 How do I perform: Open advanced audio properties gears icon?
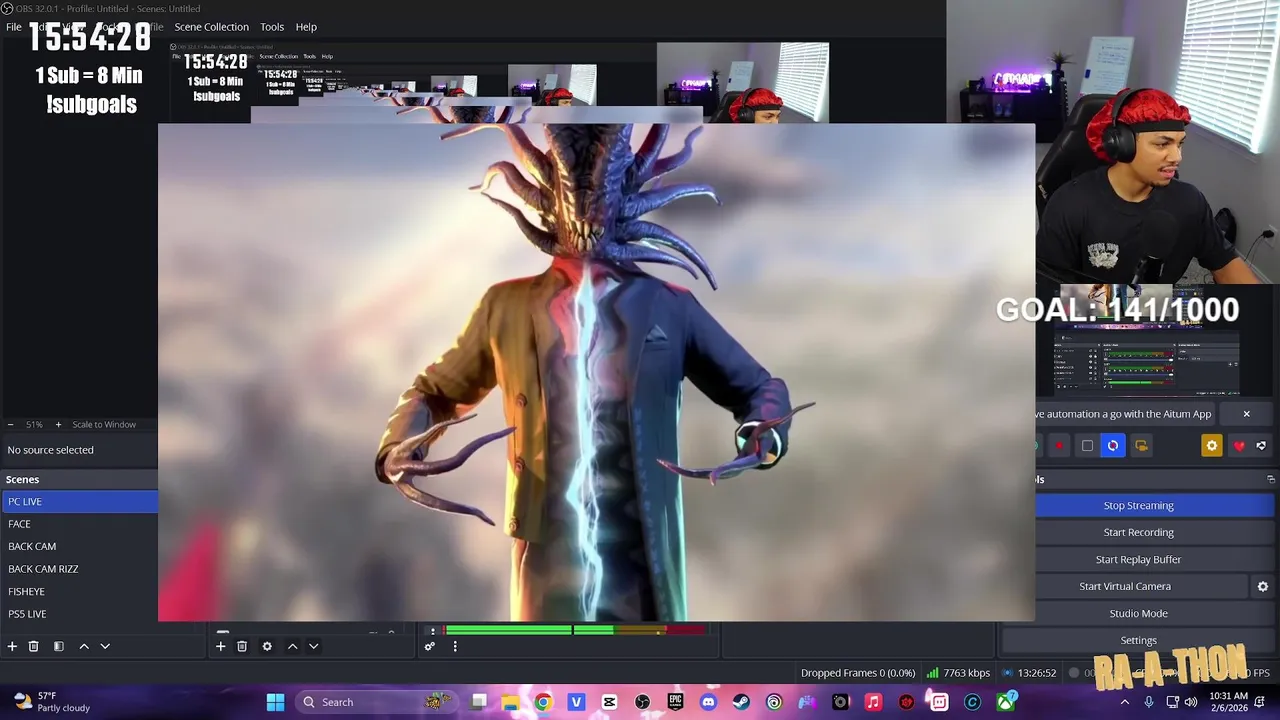pyautogui.click(x=430, y=647)
